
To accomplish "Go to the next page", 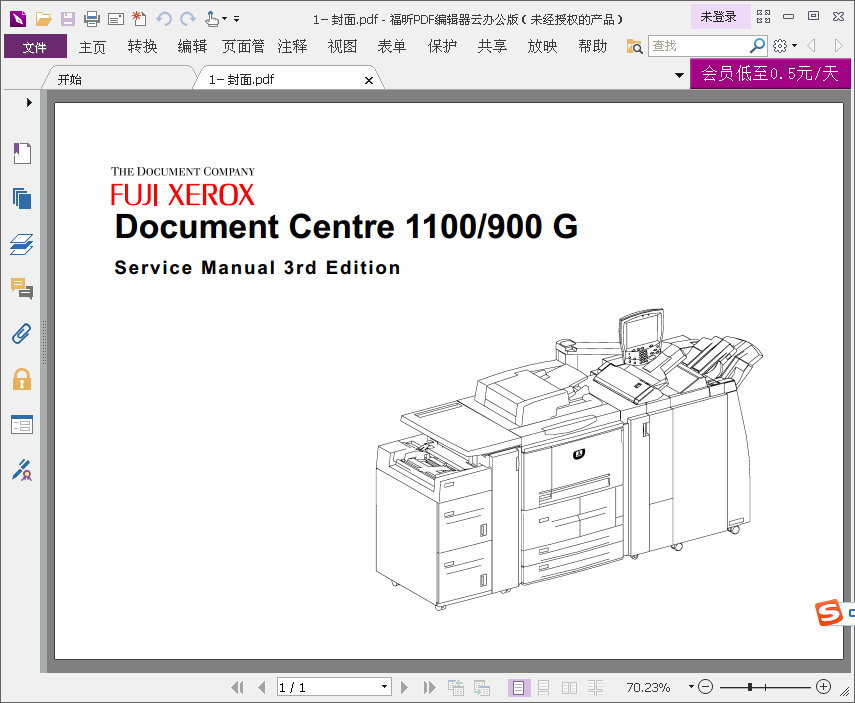I will point(404,687).
